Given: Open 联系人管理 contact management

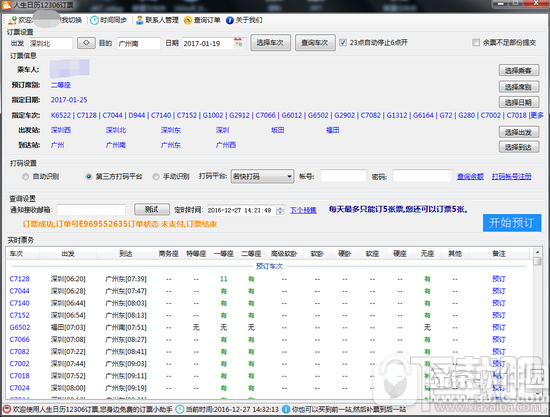Looking at the screenshot, I should click(157, 20).
